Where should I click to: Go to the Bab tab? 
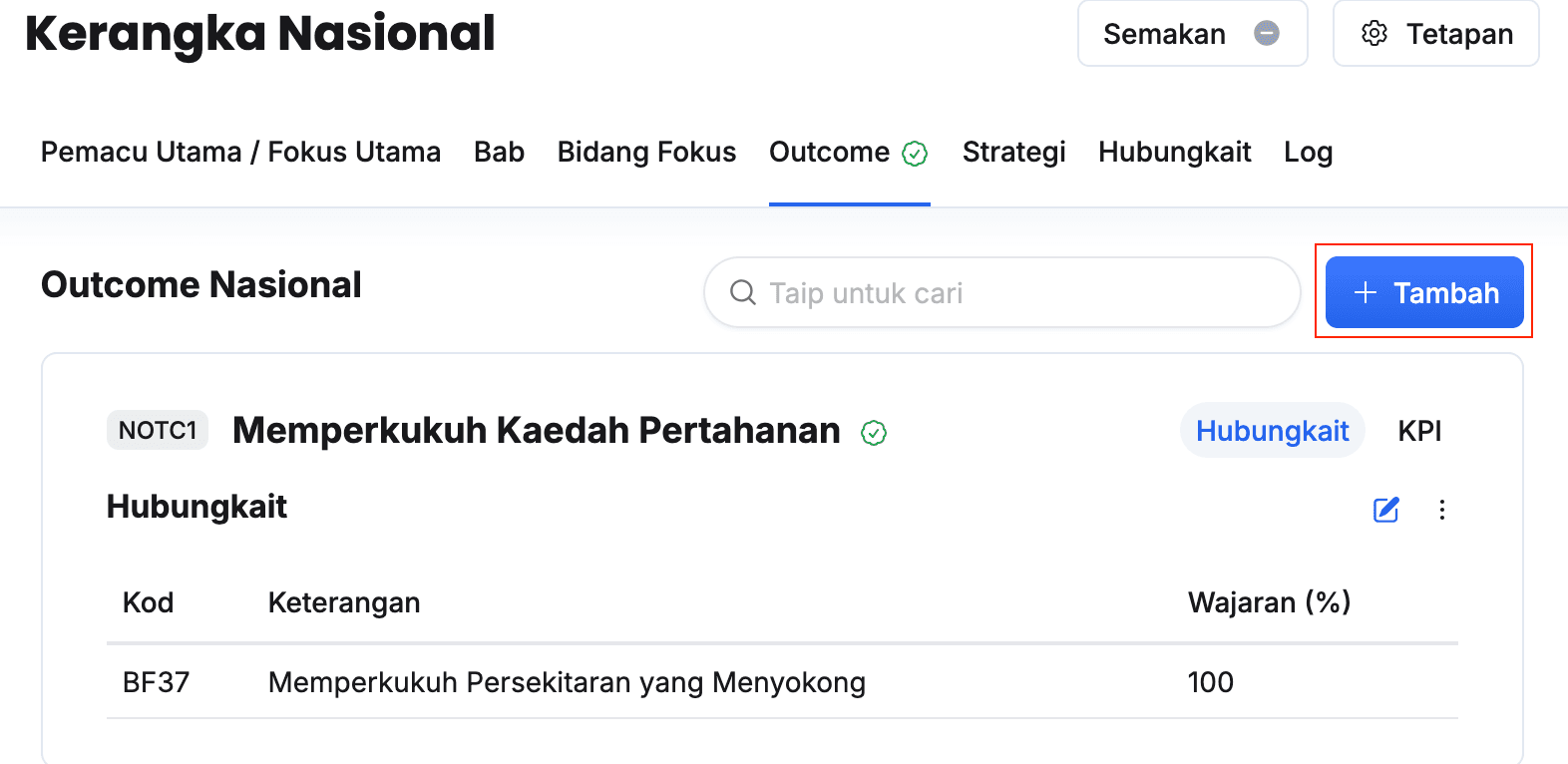pyautogui.click(x=499, y=152)
